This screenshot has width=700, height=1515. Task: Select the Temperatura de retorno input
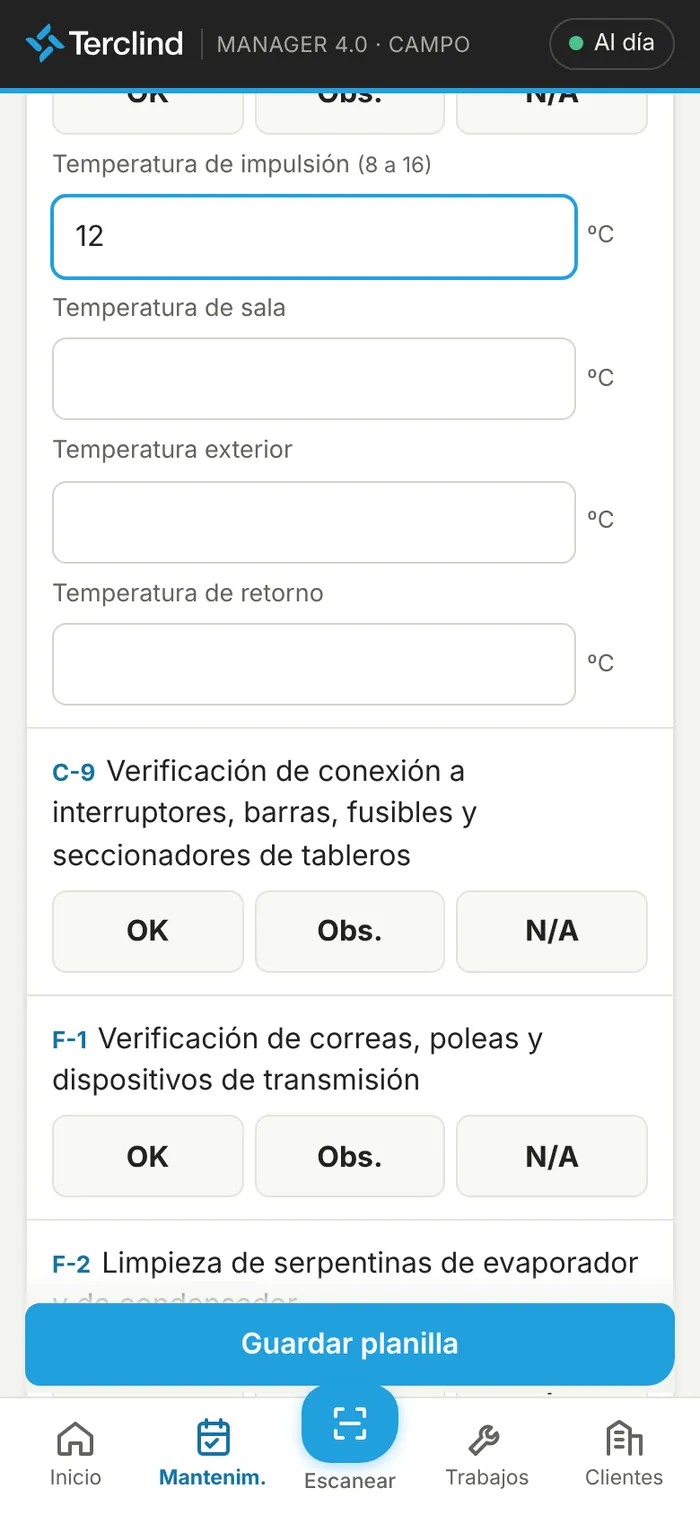tap(314, 665)
